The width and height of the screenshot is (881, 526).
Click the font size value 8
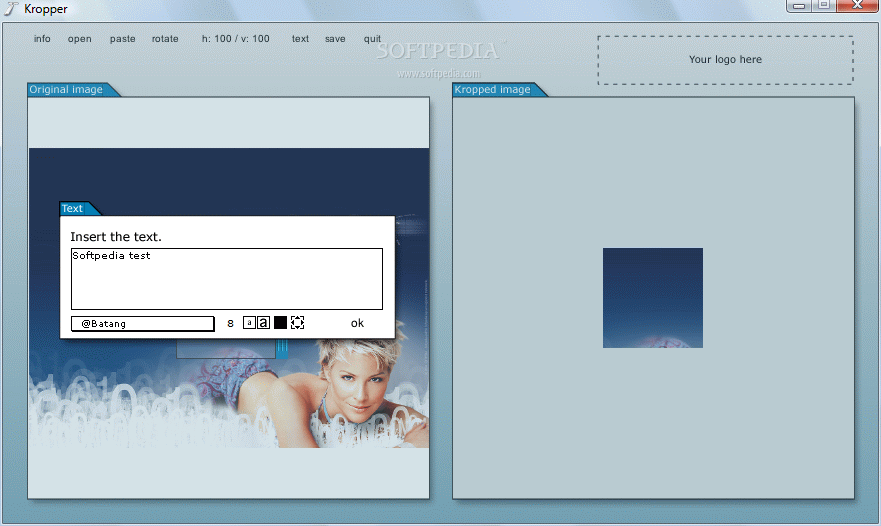click(x=230, y=324)
